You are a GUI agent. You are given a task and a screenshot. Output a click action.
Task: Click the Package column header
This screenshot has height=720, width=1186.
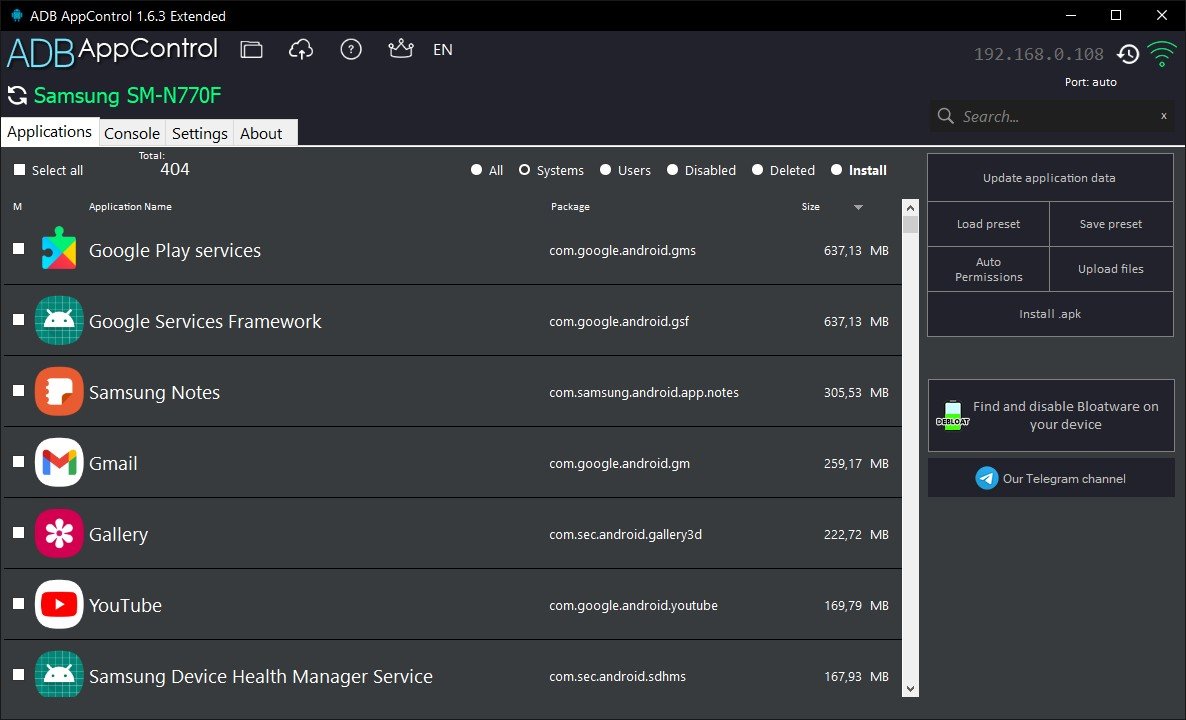(570, 206)
